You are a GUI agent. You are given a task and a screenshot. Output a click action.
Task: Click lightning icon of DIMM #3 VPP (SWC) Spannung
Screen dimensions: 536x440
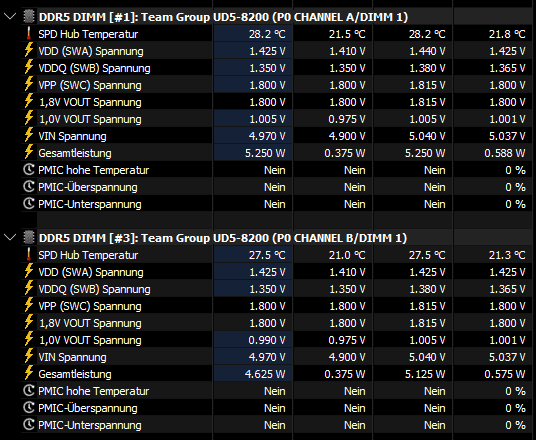coord(29,305)
